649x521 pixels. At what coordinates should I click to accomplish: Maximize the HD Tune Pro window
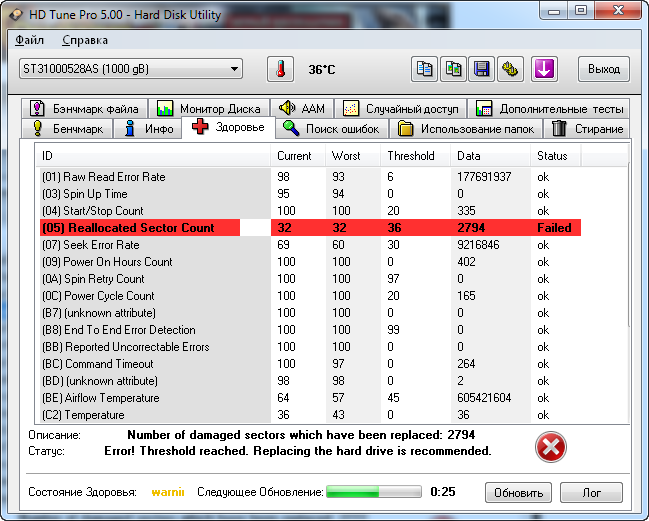pyautogui.click(x=581, y=10)
